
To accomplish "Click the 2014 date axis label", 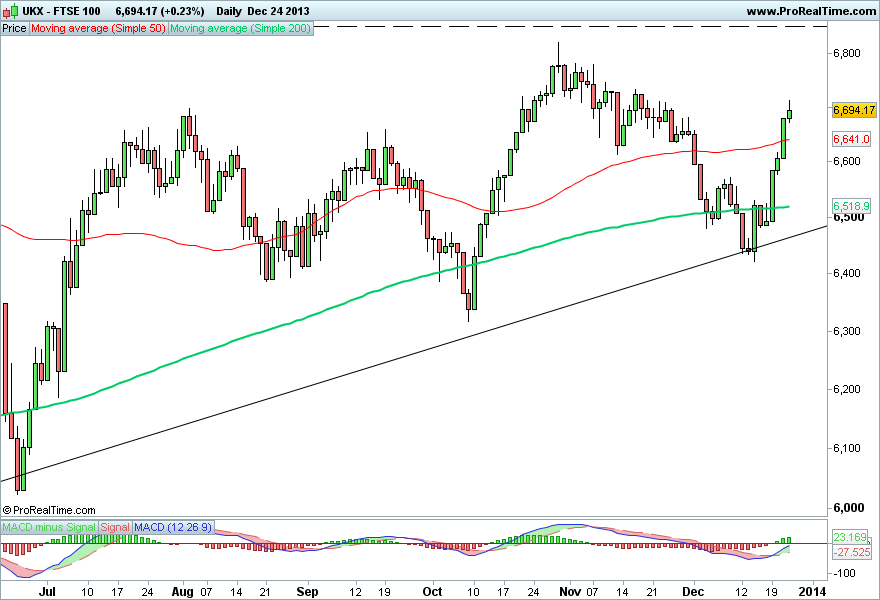I will pos(812,592).
